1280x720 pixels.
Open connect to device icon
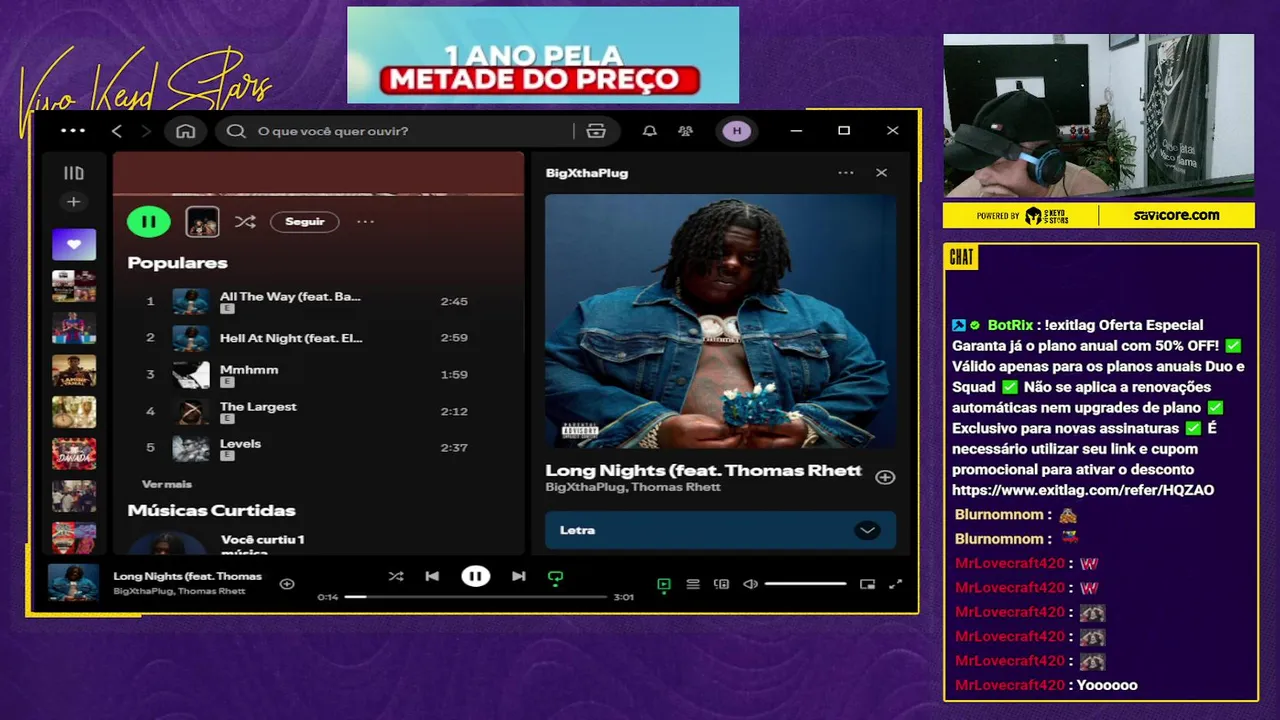721,584
